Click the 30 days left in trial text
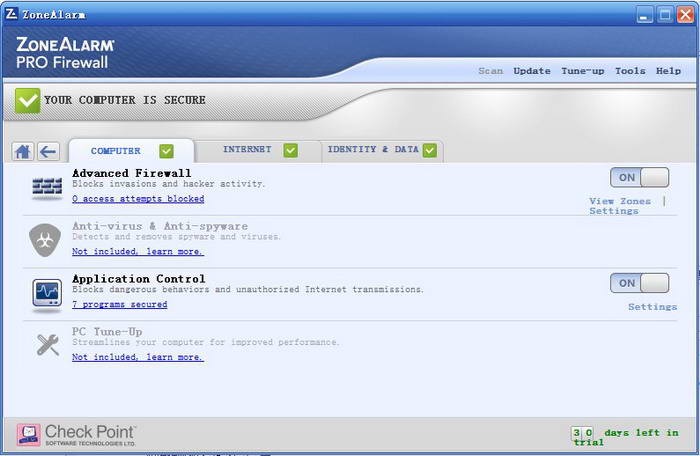The width and height of the screenshot is (700, 456). click(x=625, y=437)
